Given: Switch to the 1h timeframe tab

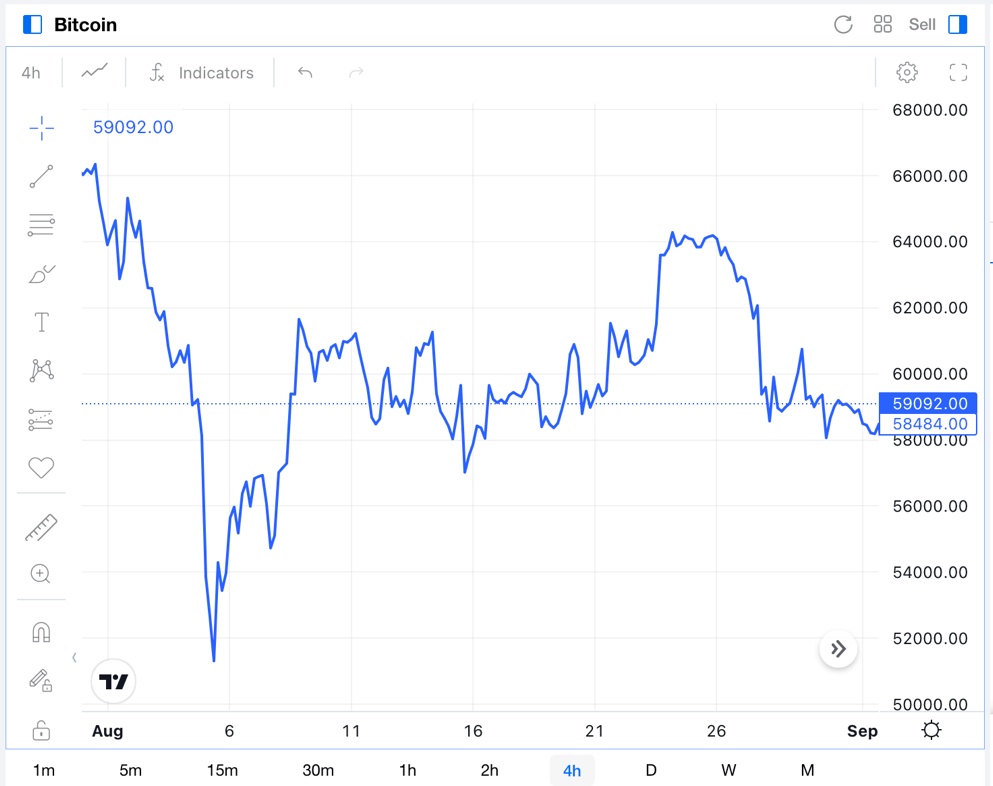Looking at the screenshot, I should [x=407, y=770].
